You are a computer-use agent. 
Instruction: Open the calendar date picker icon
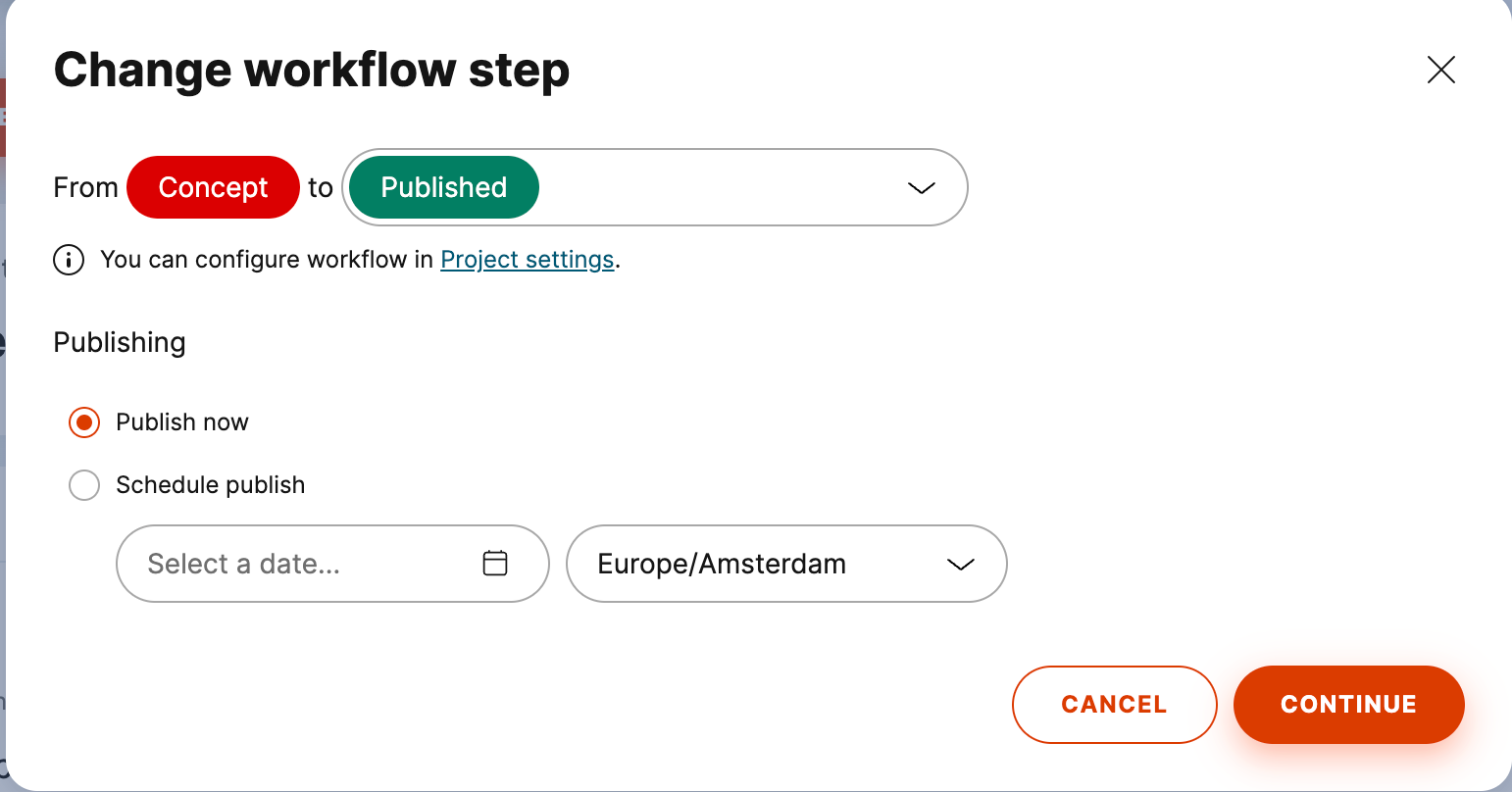[495, 563]
